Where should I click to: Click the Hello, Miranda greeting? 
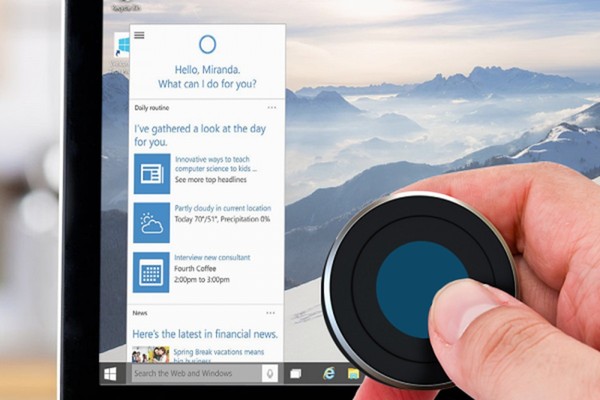click(x=207, y=70)
